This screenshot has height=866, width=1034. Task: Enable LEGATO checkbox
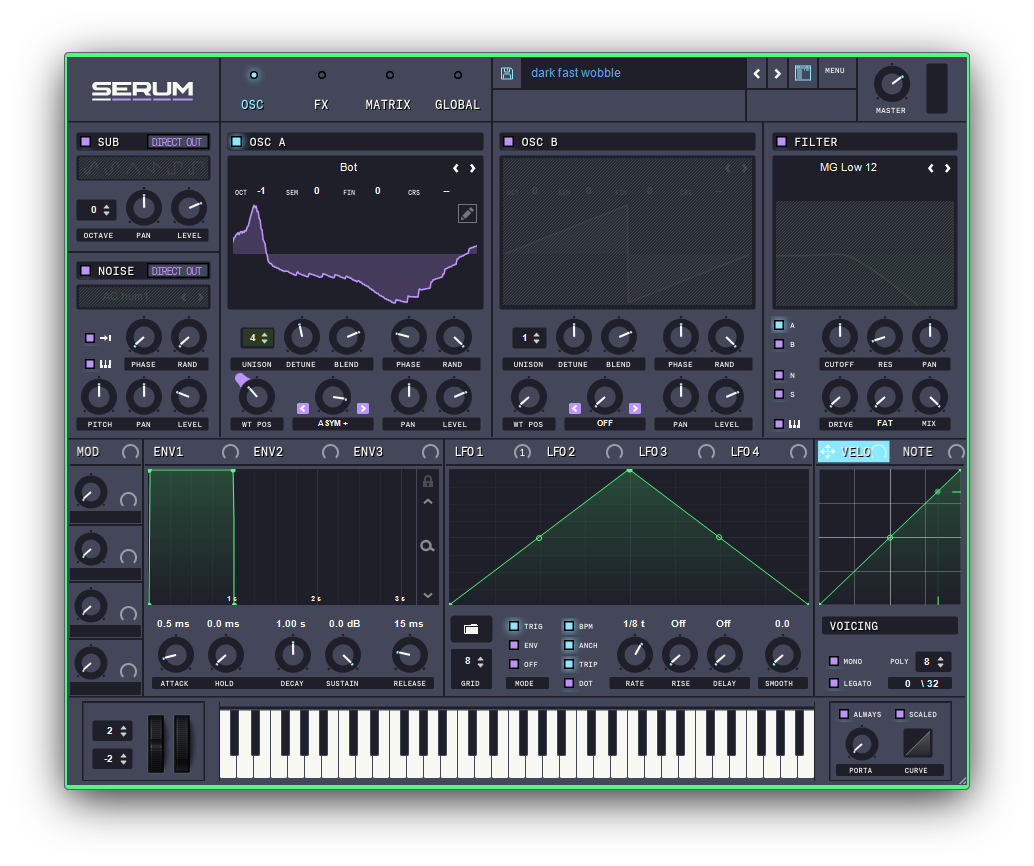(834, 683)
